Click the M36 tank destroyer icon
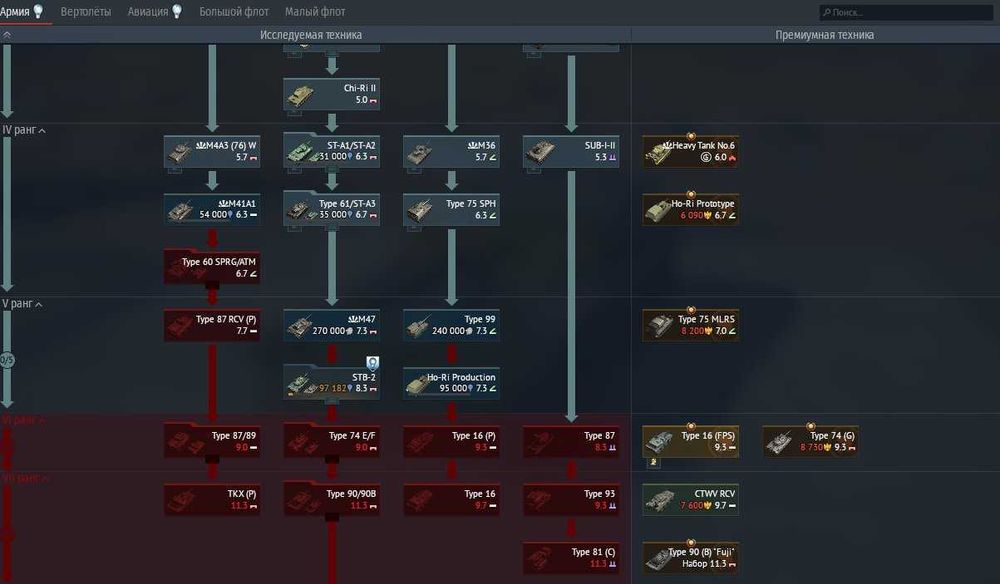 tap(419, 152)
